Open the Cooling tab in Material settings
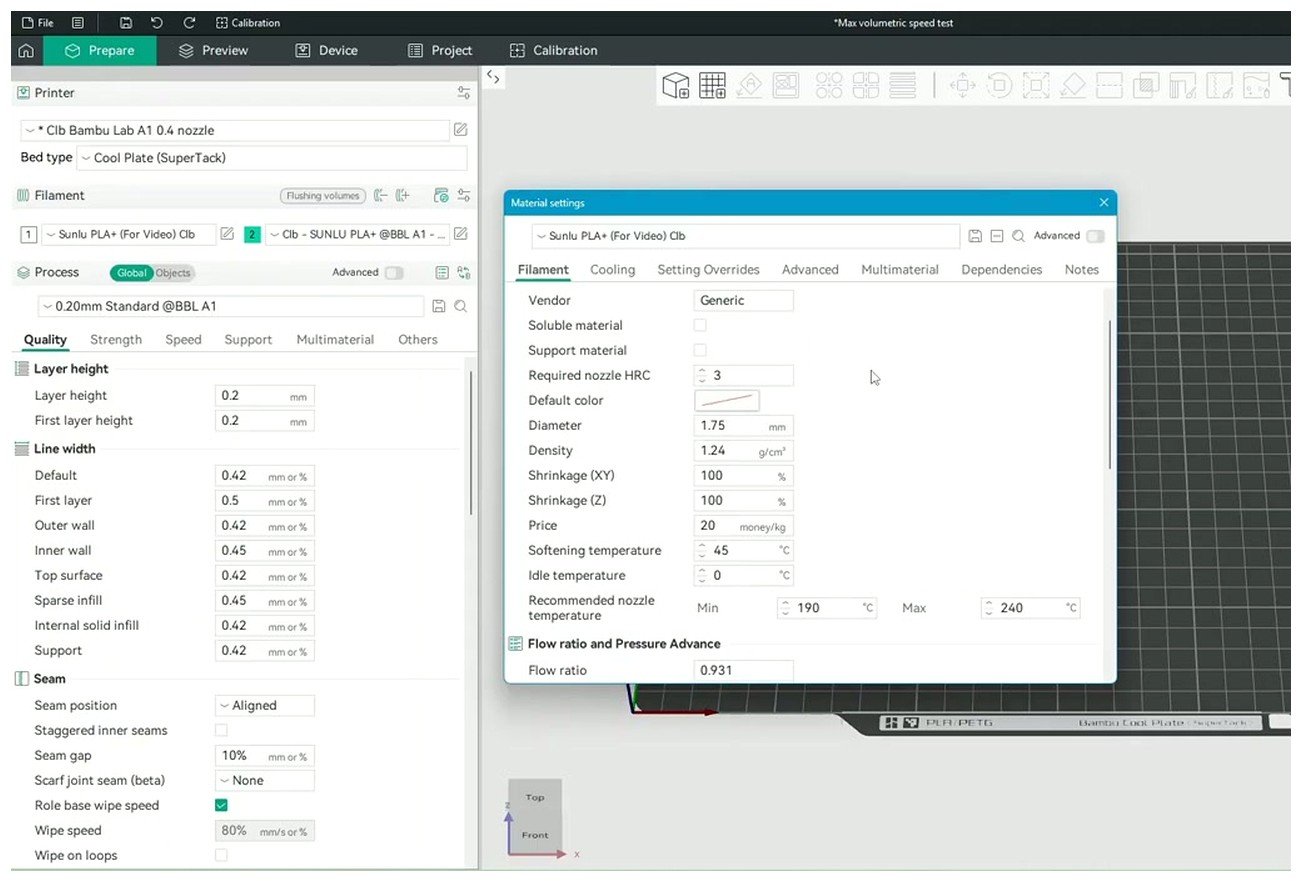Screen dimensions: 1302x882 tap(612, 270)
